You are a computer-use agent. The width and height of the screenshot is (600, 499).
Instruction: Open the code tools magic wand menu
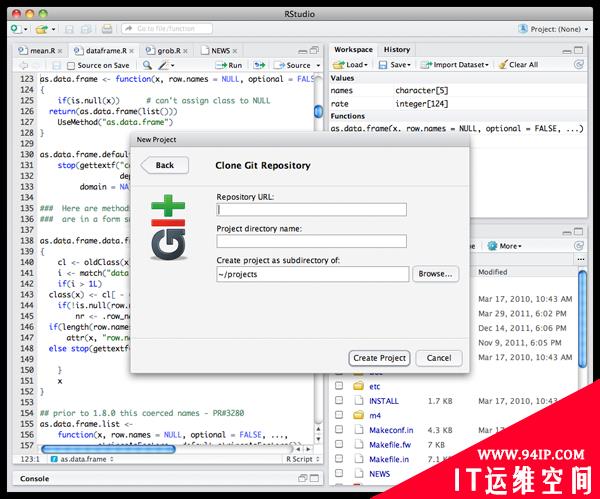tap(166, 65)
